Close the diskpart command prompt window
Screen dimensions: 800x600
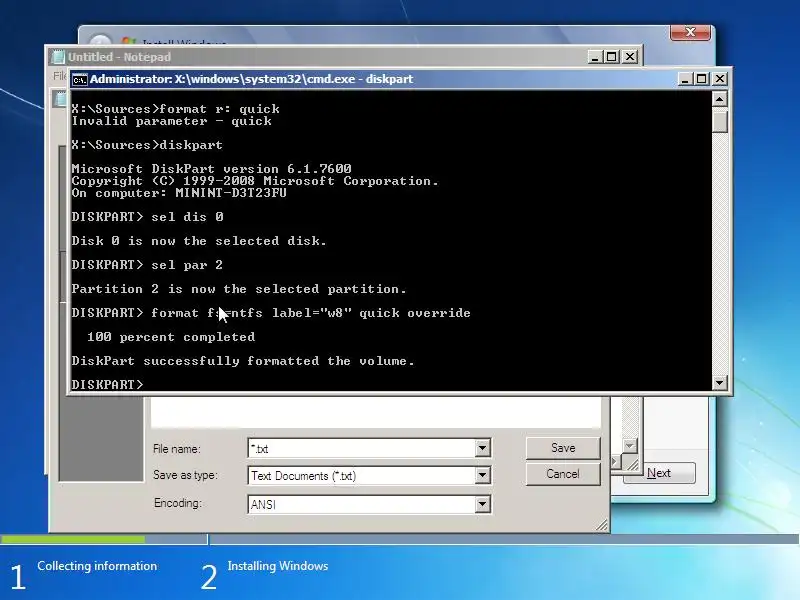[x=719, y=79]
